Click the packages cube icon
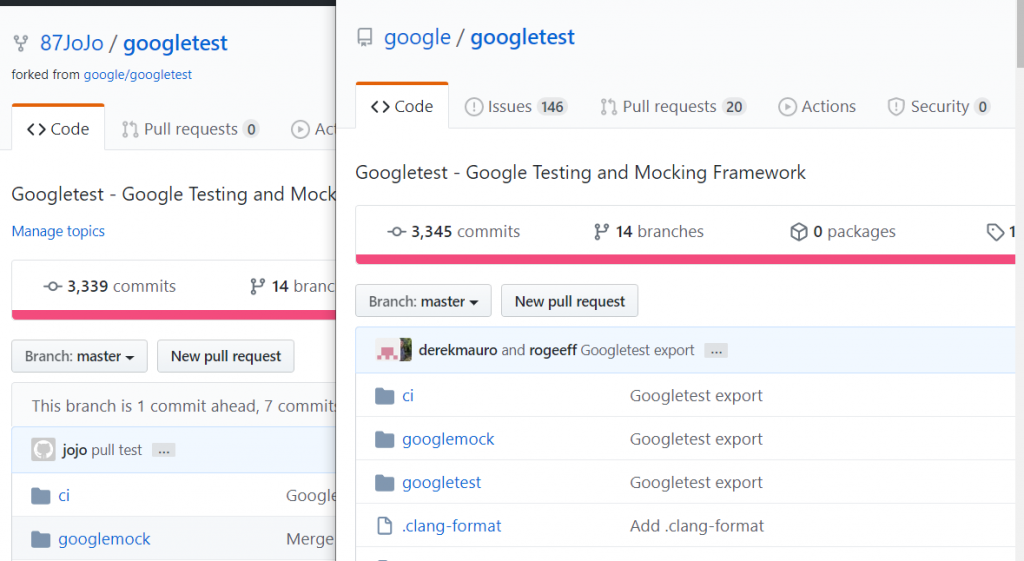This screenshot has height=561, width=1024. click(798, 232)
